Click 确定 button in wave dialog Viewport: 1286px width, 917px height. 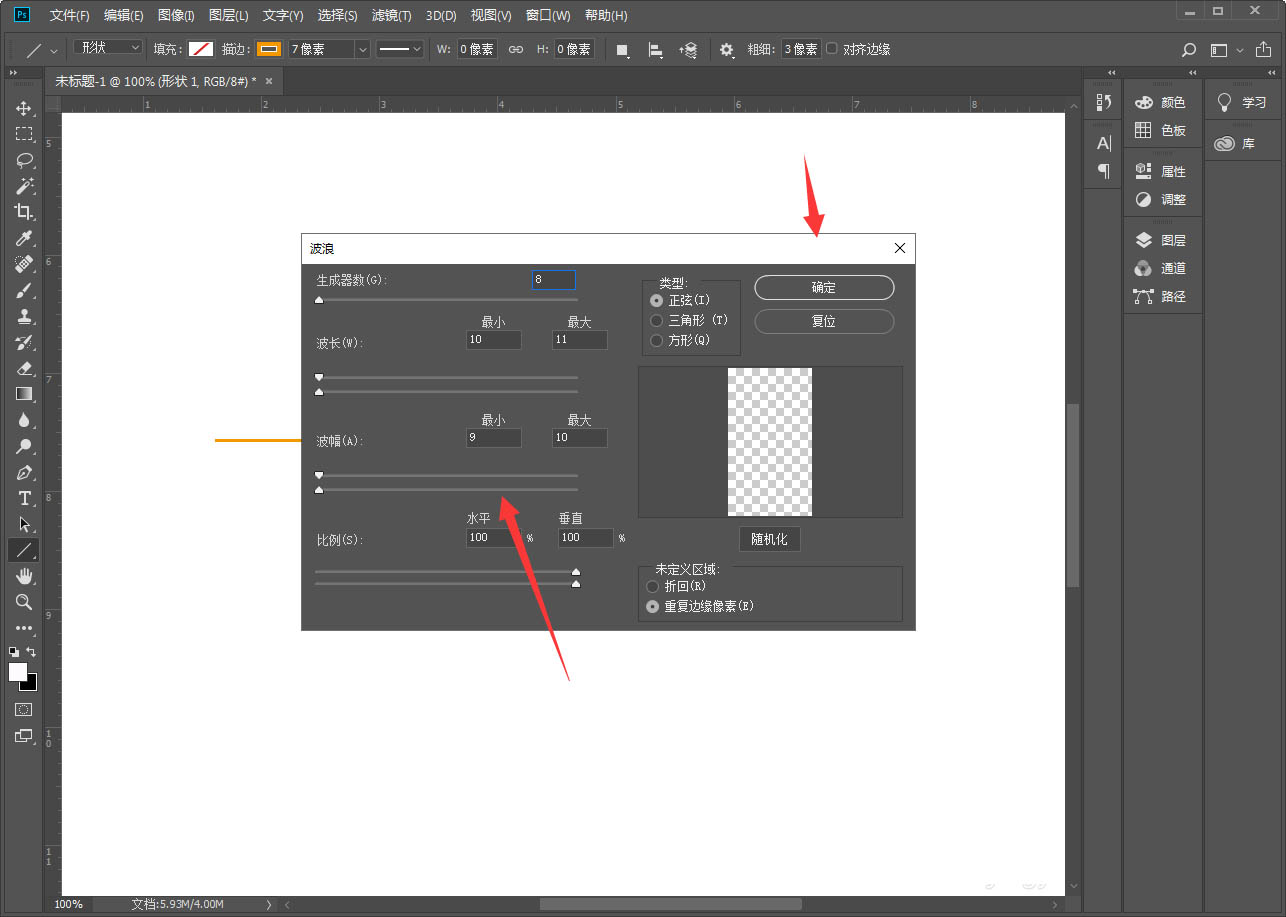(823, 288)
